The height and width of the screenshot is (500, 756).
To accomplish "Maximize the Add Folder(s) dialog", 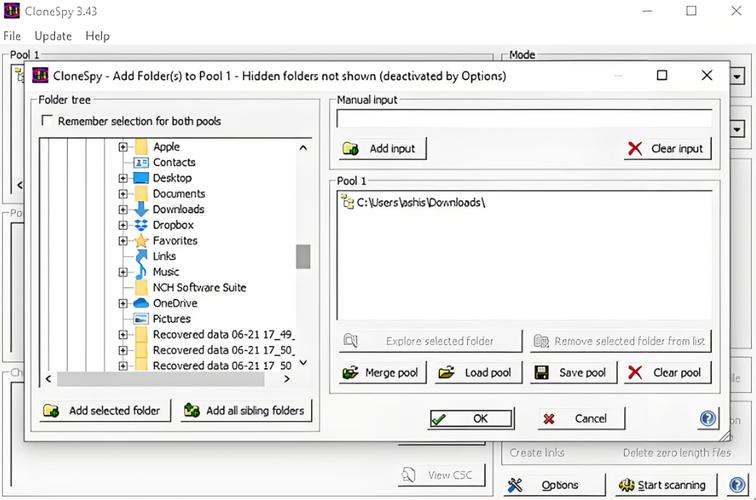I will click(x=662, y=75).
